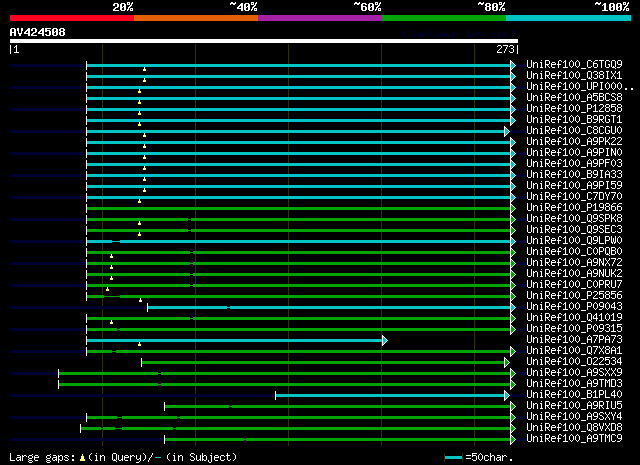The image size is (640, 465).
Task: Select label UniRef100_Q9SEC3
Action: tap(574, 230)
